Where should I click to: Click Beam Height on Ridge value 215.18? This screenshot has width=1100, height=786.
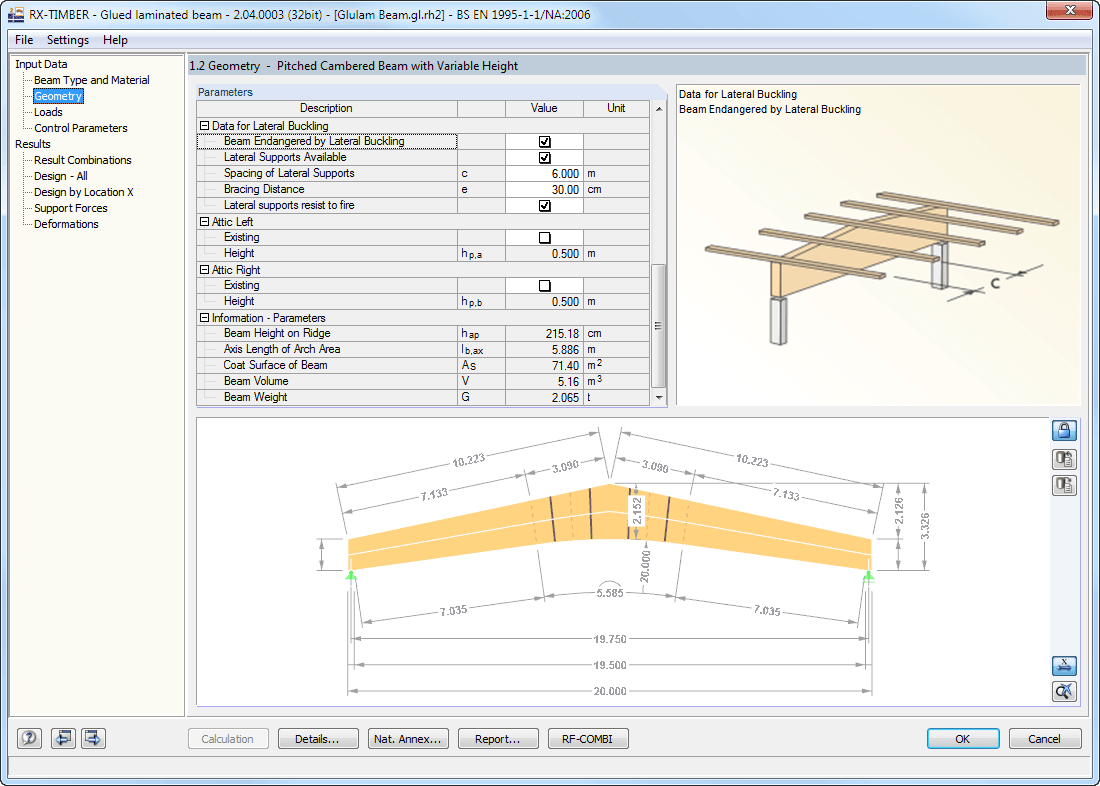click(544, 333)
